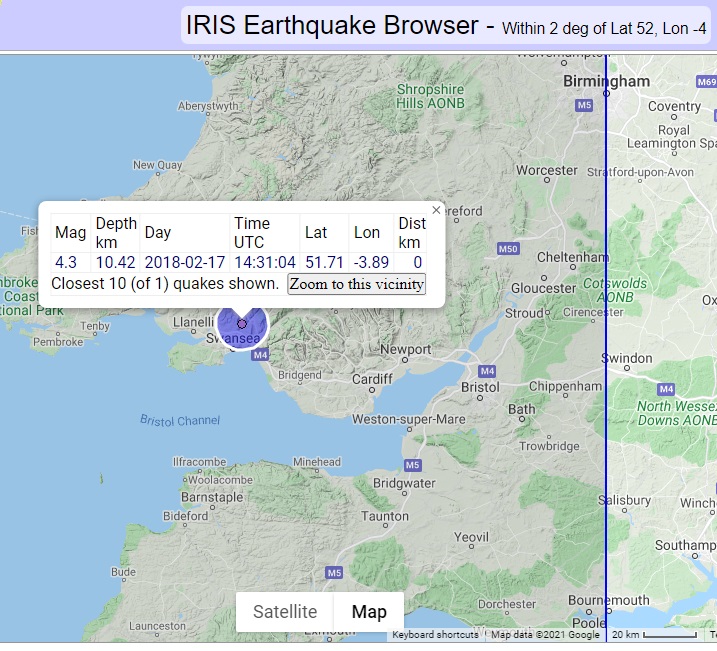This screenshot has height=651, width=717.
Task: Switch to Satellite view
Action: (x=285, y=612)
